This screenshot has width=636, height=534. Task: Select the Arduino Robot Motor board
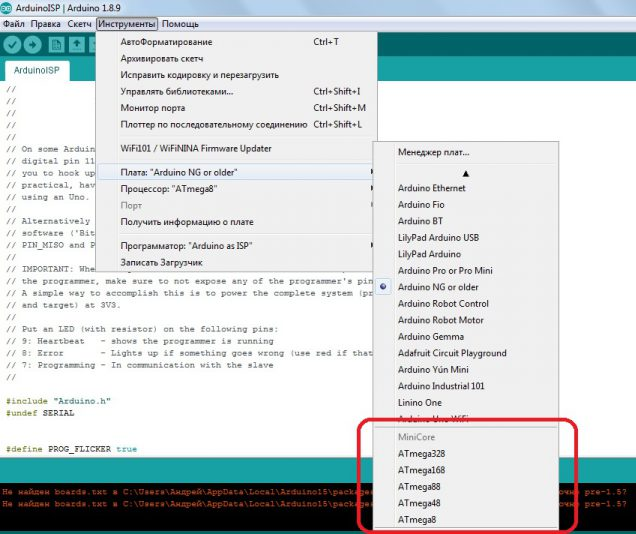[466, 320]
